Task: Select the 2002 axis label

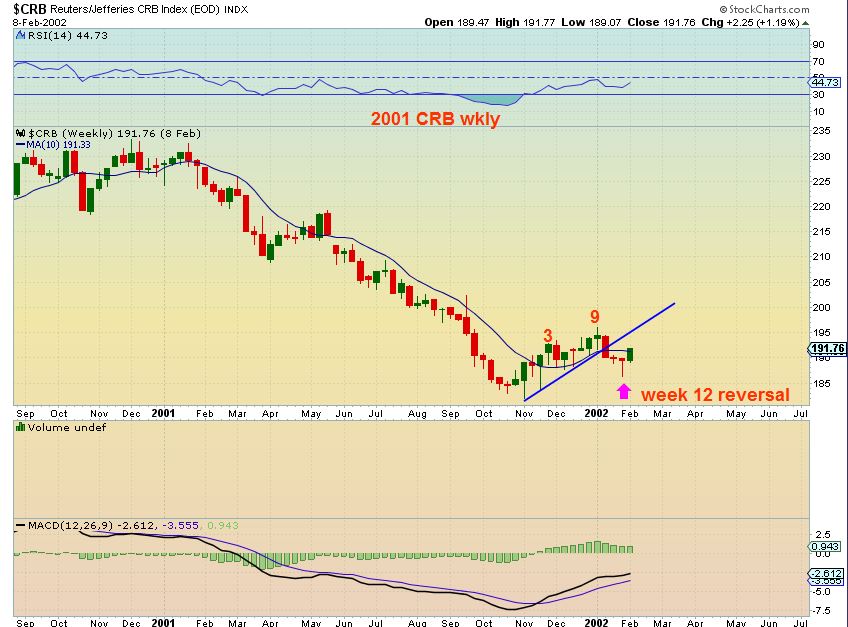Action: [x=594, y=412]
